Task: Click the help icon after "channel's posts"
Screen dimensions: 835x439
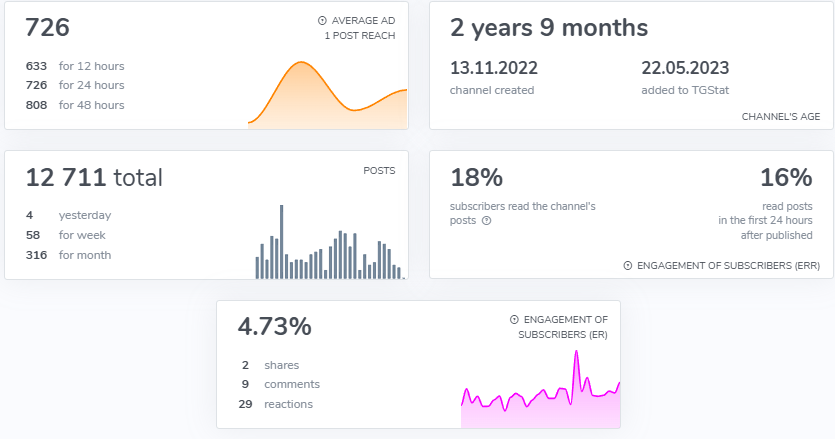Action: [486, 221]
